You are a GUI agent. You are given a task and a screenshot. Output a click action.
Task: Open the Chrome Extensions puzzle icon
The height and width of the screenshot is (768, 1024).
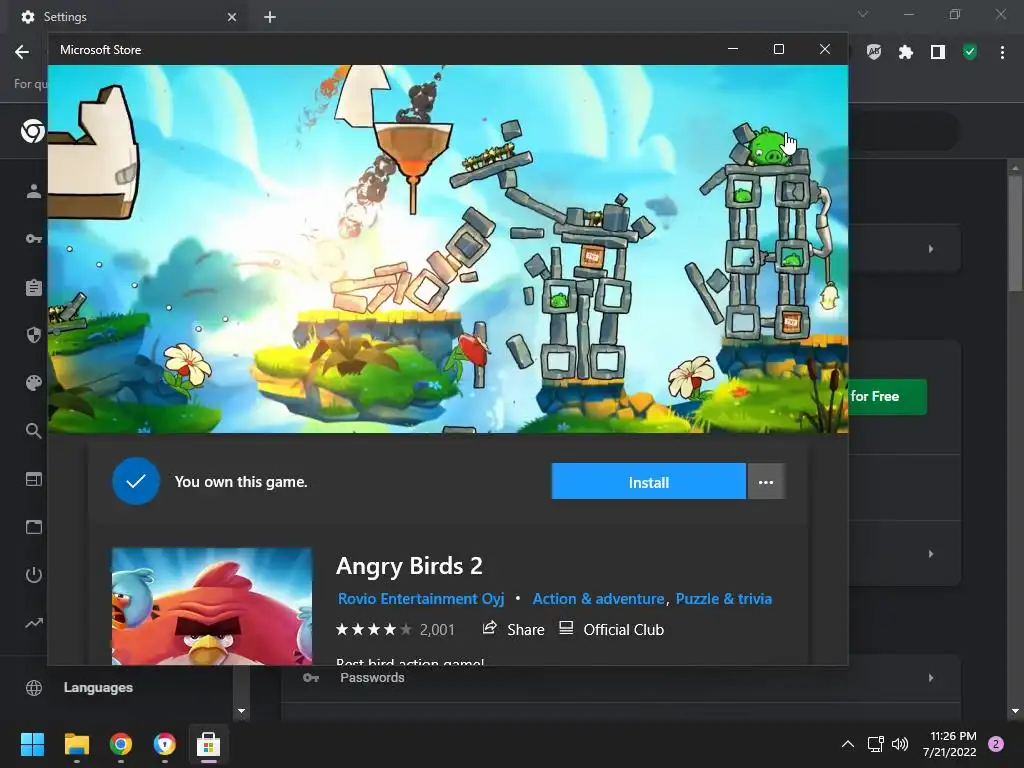(x=906, y=52)
